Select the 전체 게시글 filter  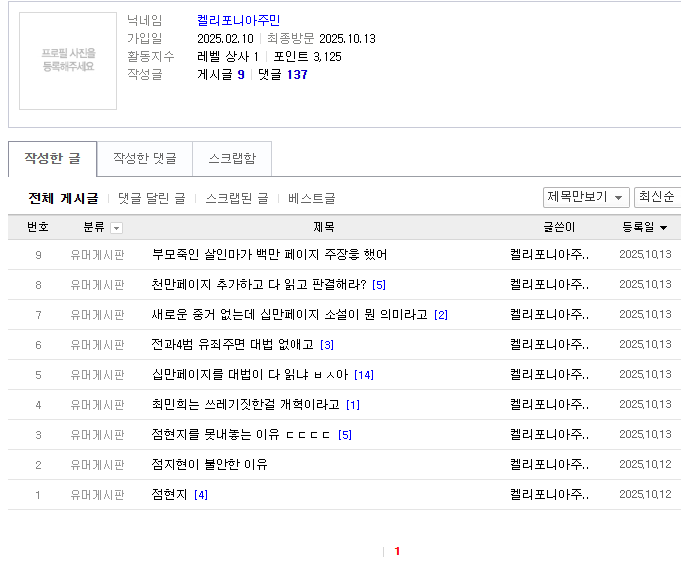[63, 199]
